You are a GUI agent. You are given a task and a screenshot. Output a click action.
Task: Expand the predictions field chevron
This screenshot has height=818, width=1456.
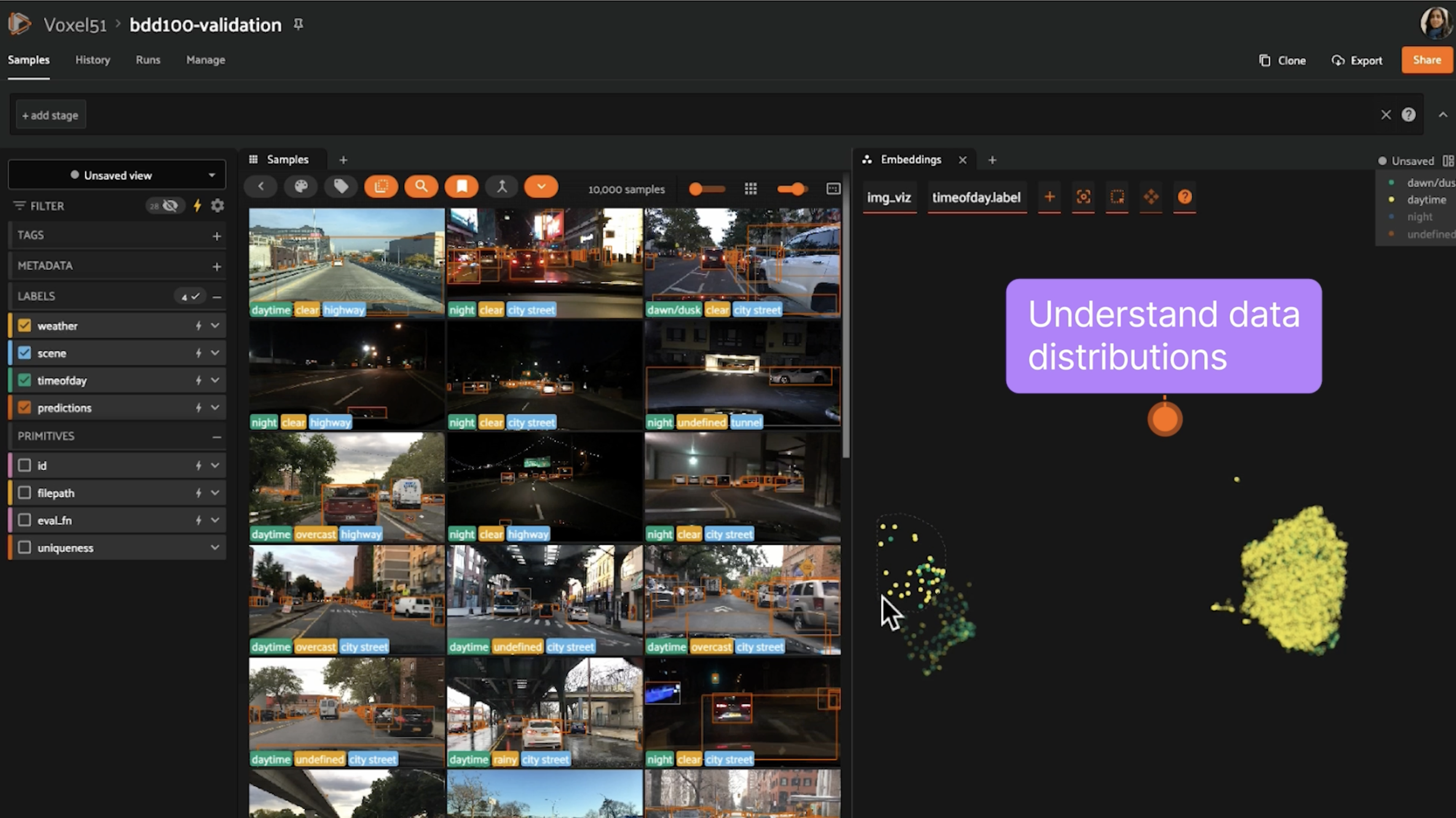215,407
